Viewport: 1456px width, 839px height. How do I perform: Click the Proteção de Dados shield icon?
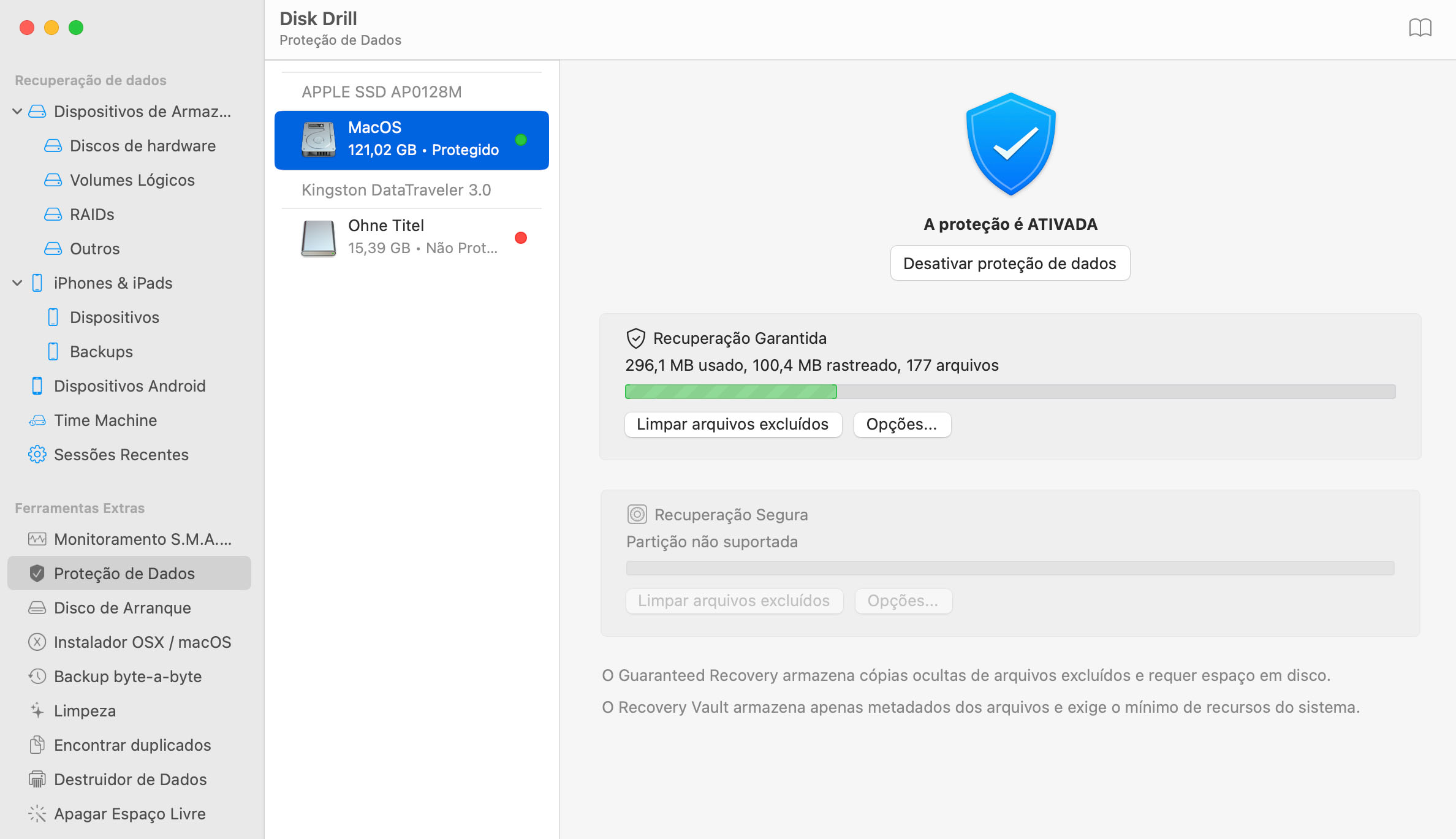tap(37, 573)
